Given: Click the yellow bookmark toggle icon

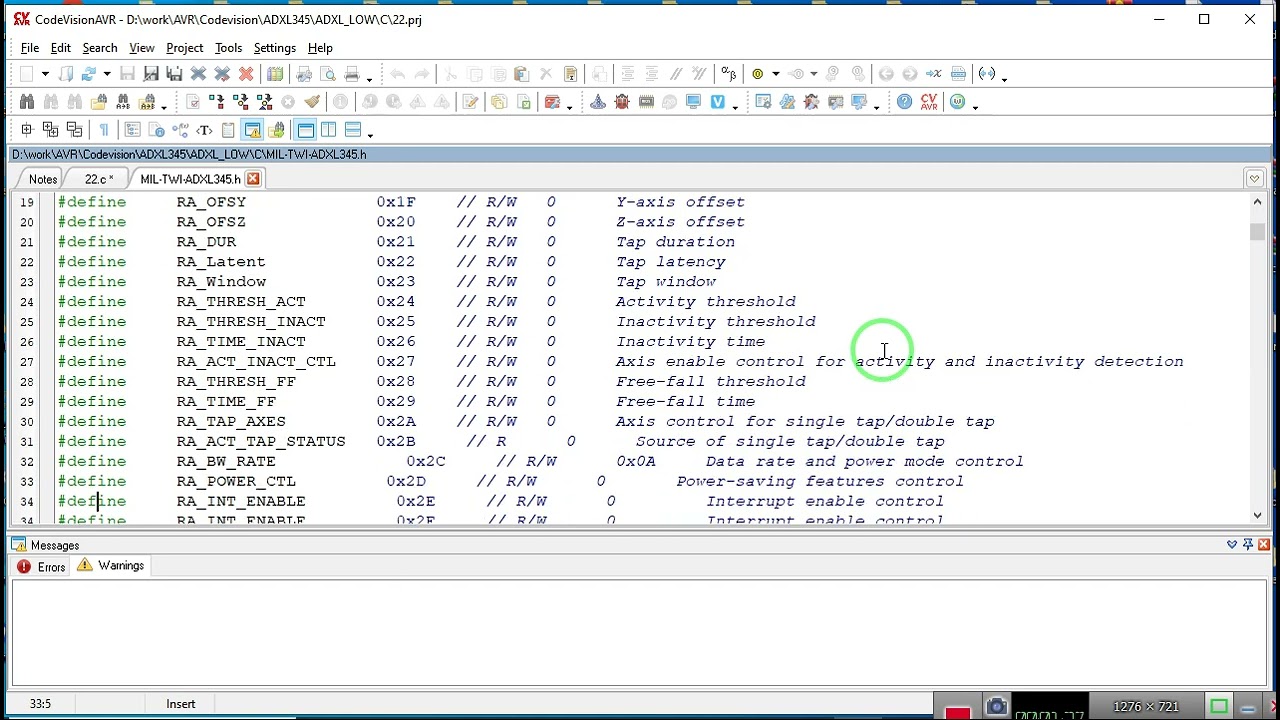Looking at the screenshot, I should pos(758,74).
